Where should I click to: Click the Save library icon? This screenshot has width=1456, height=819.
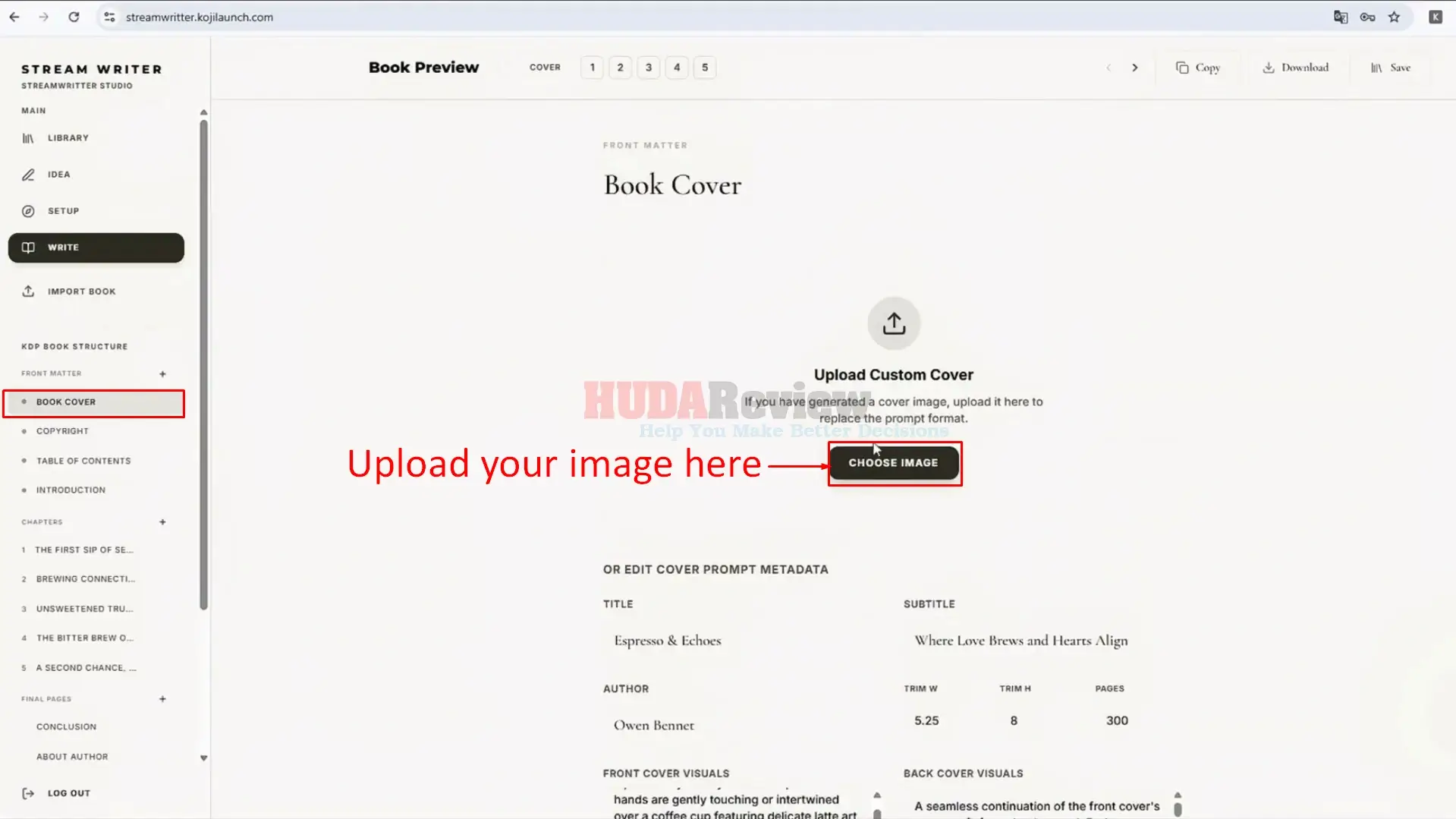click(1376, 68)
